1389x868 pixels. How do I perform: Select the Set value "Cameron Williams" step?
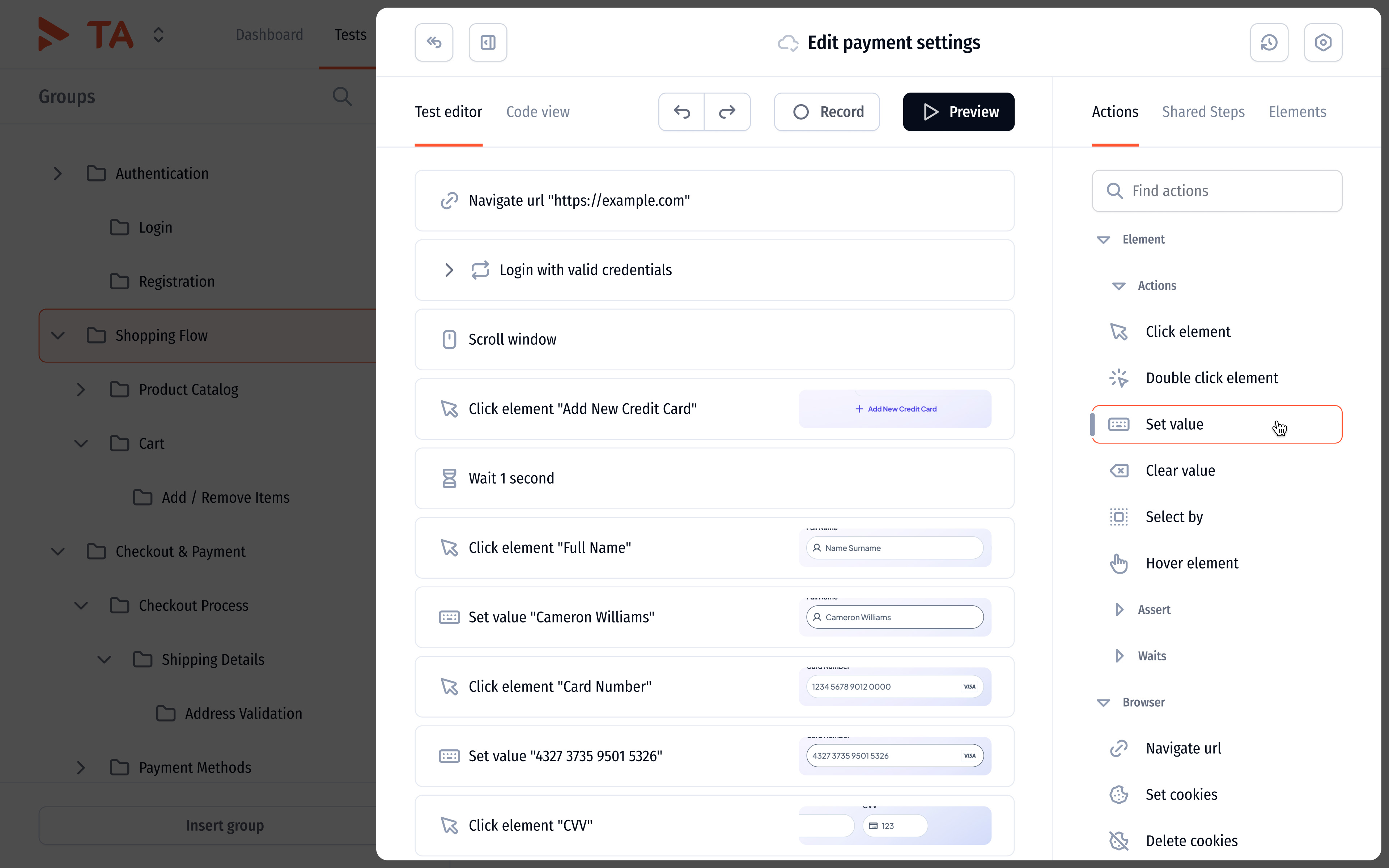coord(714,618)
